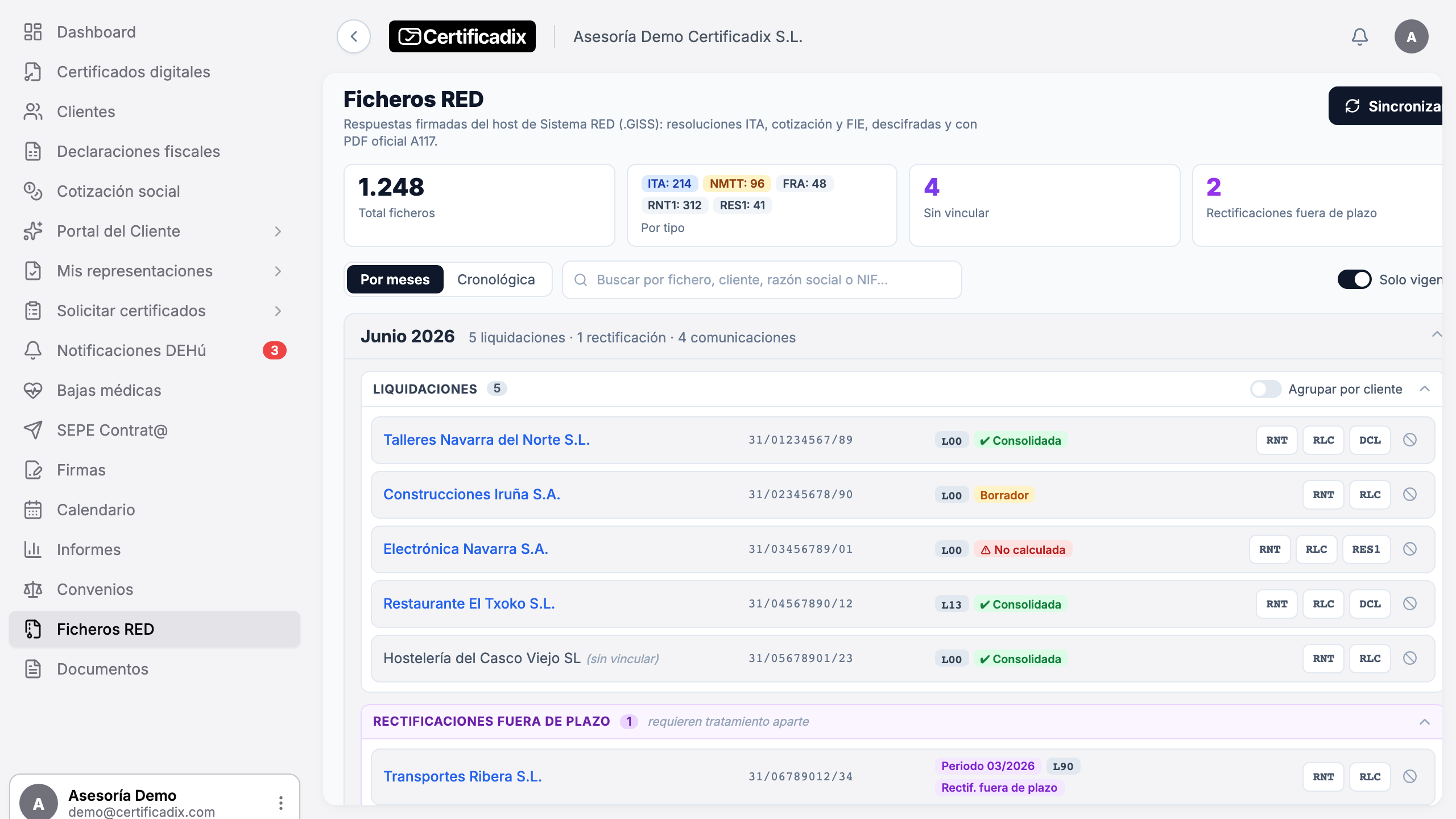This screenshot has width=1456, height=819.
Task: Open the Documentos file icon
Action: tap(33, 669)
